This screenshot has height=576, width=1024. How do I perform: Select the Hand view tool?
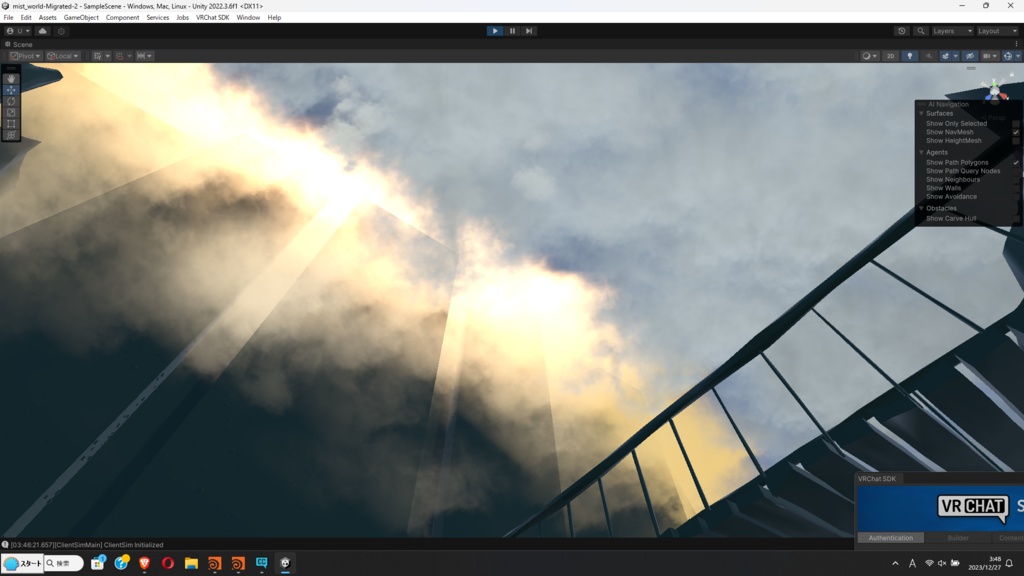[x=11, y=79]
